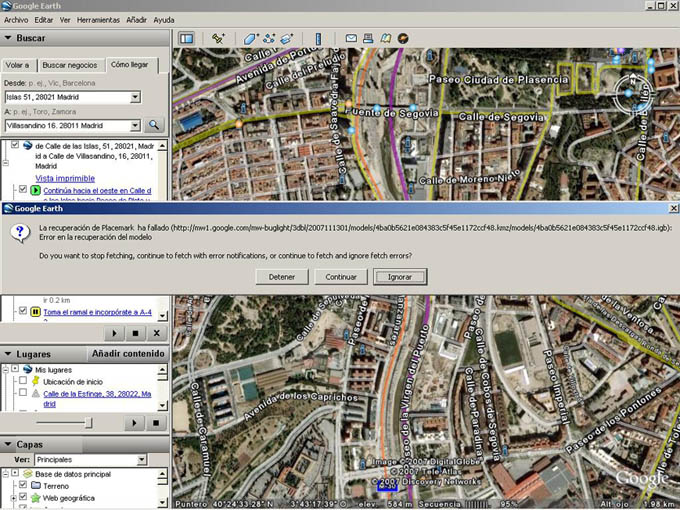Open the Herramientas menu

point(98,20)
